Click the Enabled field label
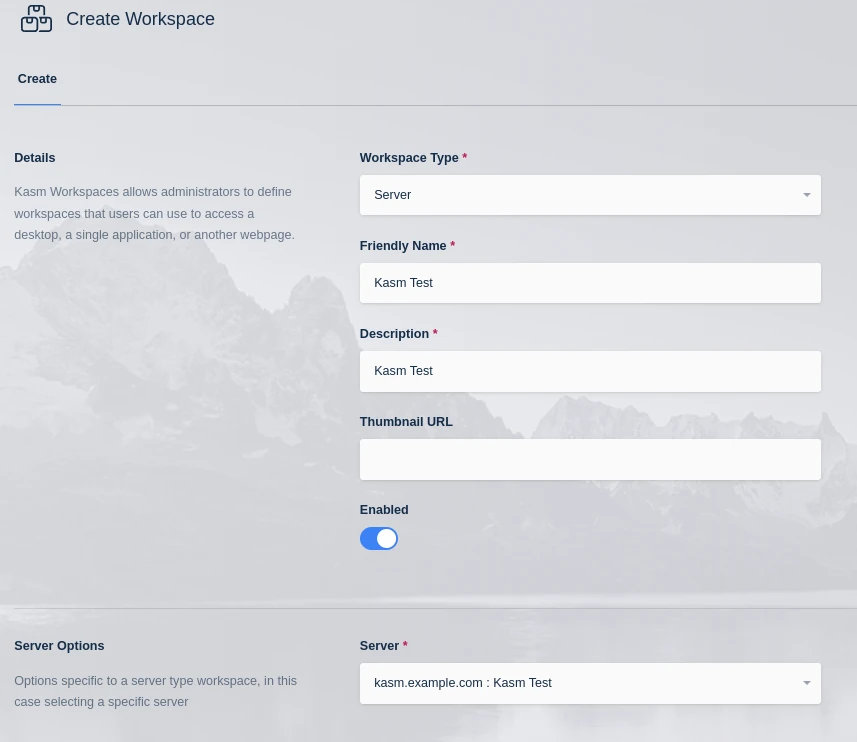Viewport: 857px width, 742px height. tap(384, 510)
